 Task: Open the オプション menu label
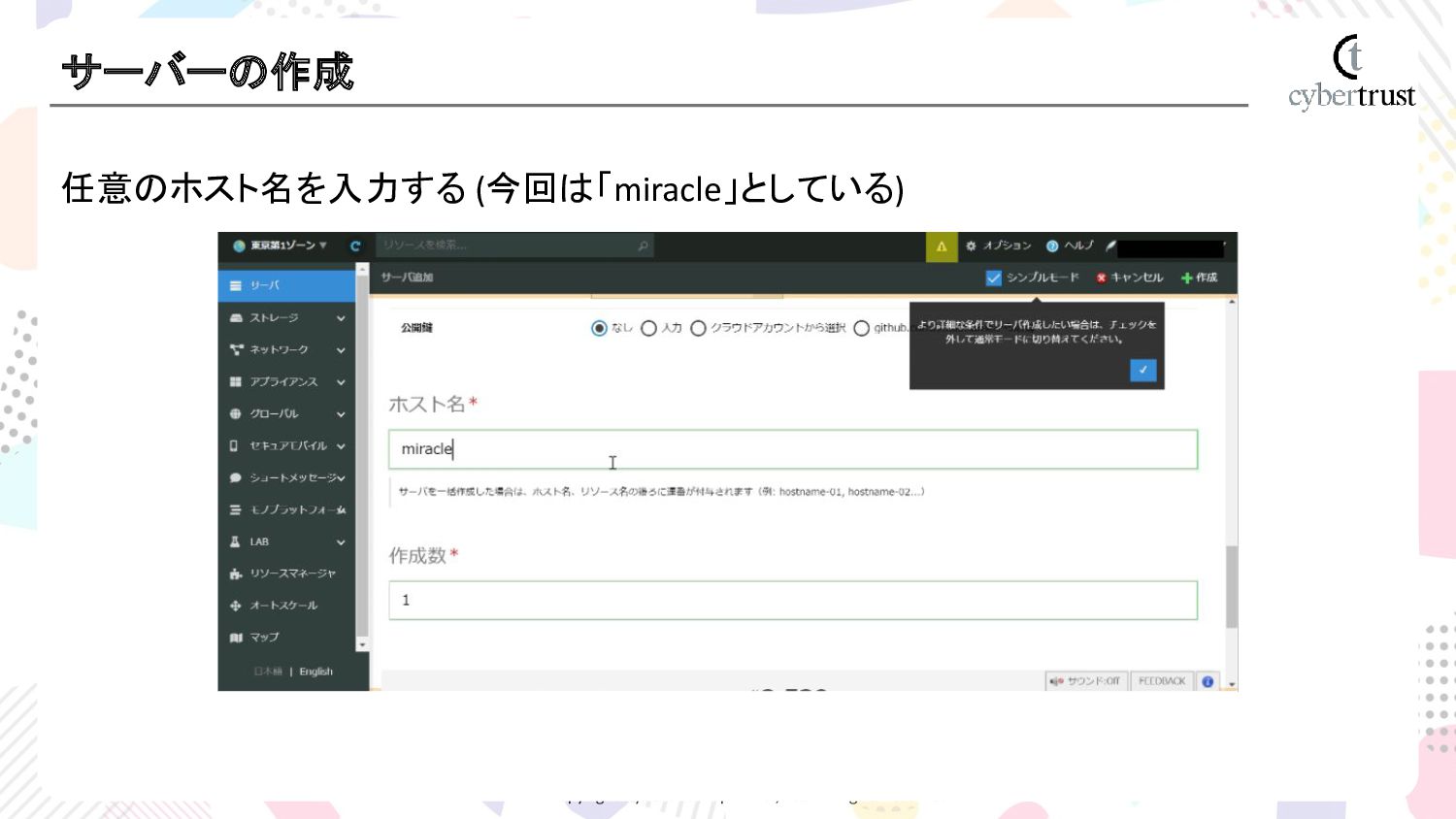(x=1007, y=246)
